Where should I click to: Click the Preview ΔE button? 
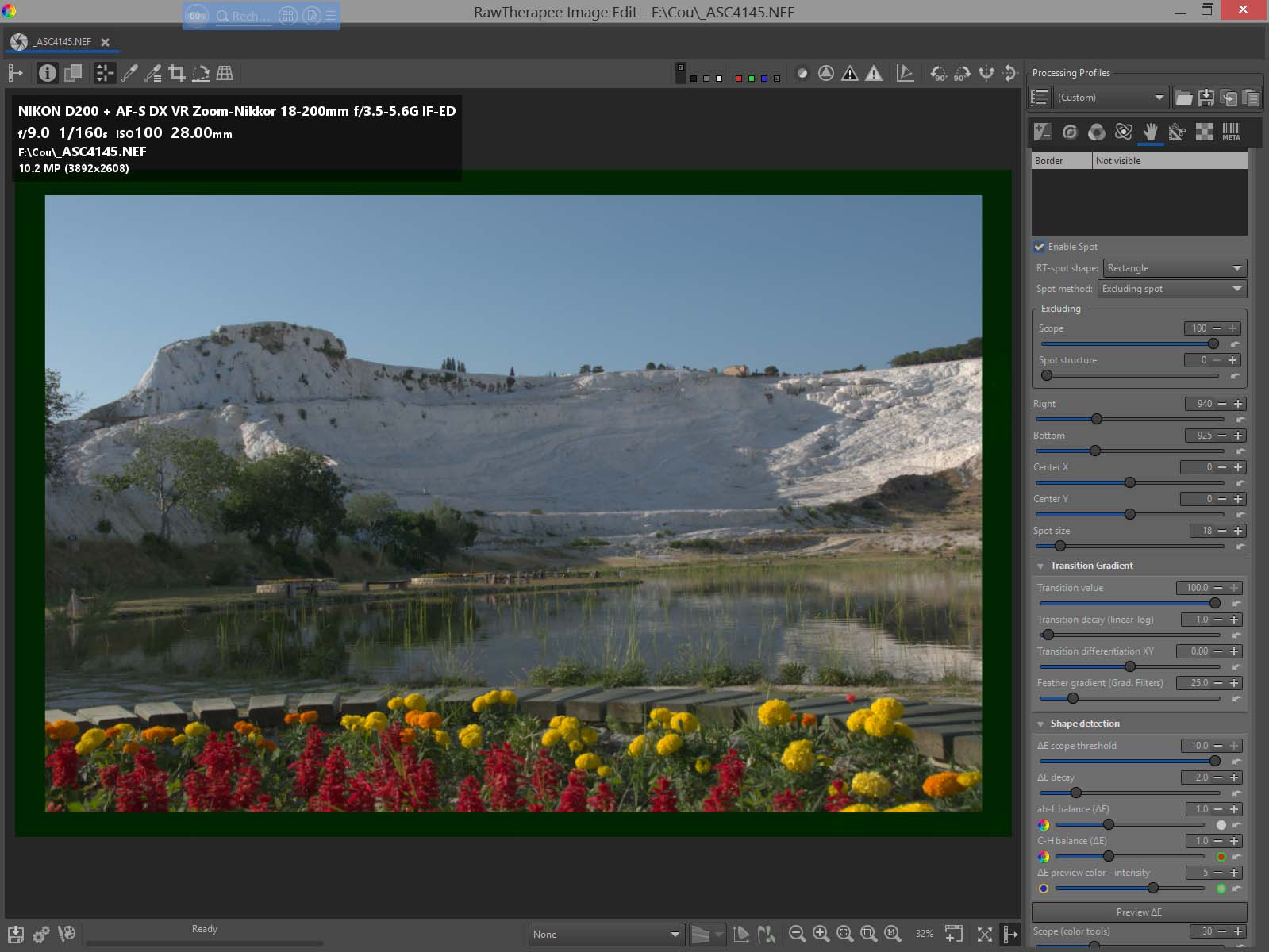1139,912
